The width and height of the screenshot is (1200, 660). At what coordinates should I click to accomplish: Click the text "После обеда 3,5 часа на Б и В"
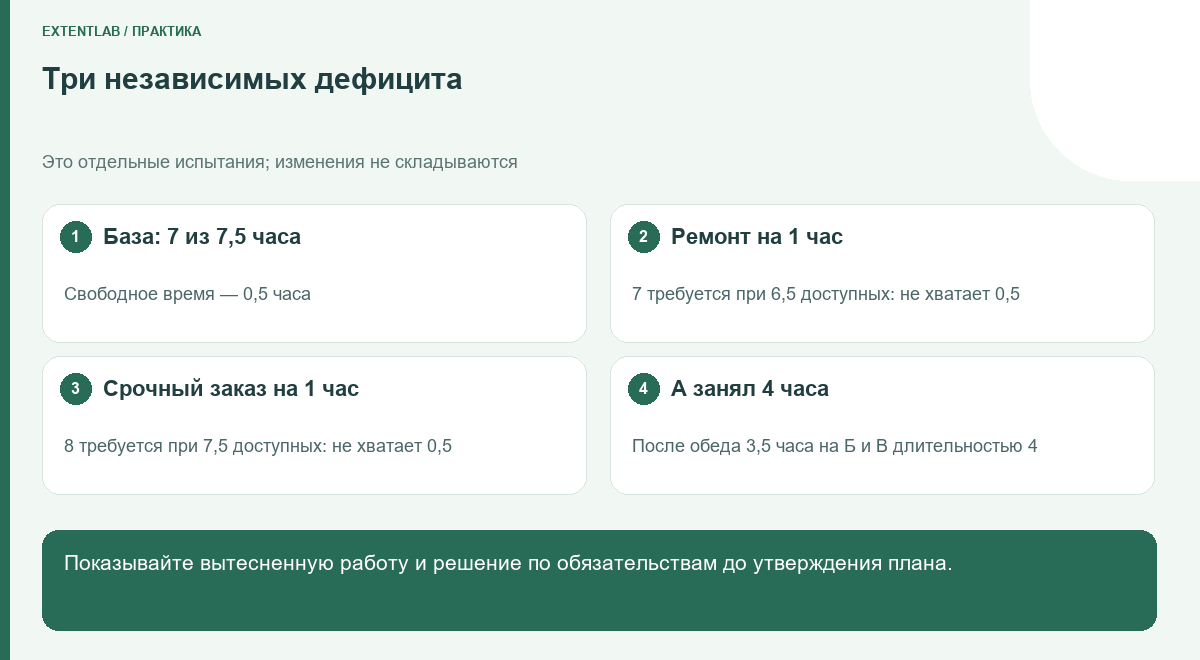click(x=759, y=446)
